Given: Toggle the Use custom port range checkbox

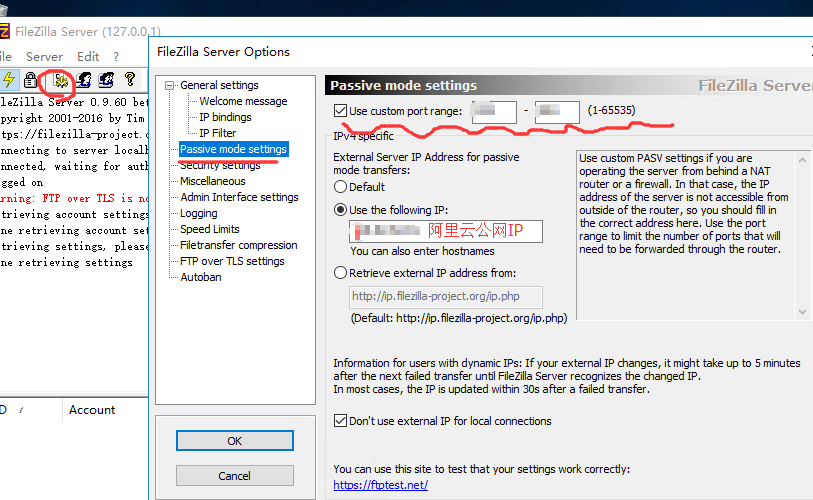Looking at the screenshot, I should [340, 110].
